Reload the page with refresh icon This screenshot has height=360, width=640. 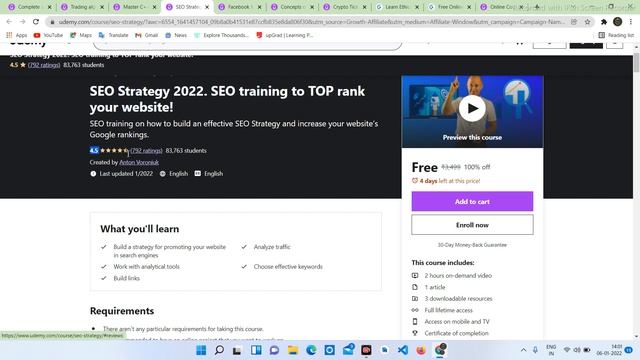[x=36, y=22]
